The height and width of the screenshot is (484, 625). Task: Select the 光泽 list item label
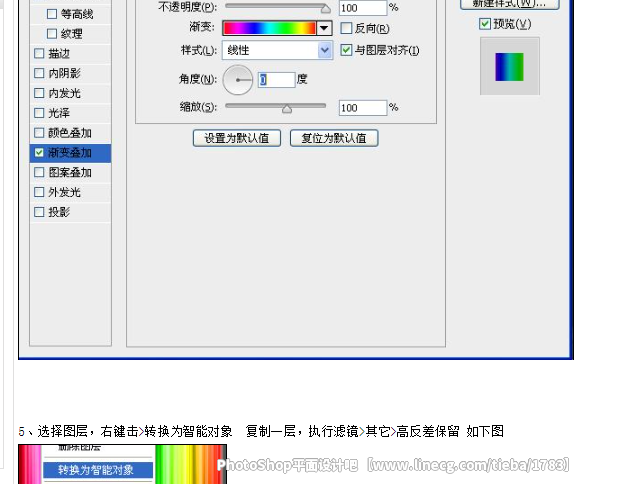click(x=59, y=113)
